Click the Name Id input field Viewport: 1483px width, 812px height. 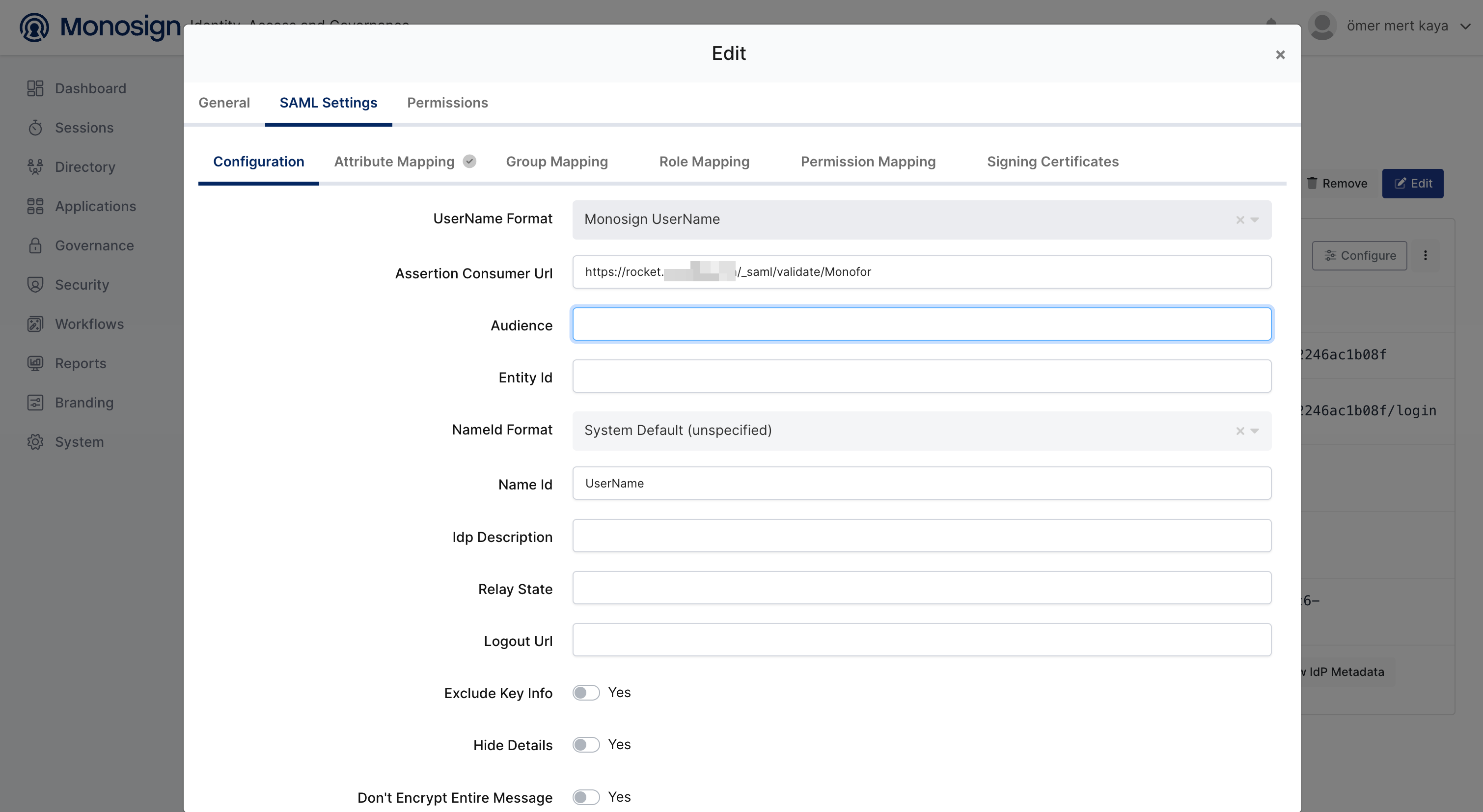pyautogui.click(x=922, y=483)
